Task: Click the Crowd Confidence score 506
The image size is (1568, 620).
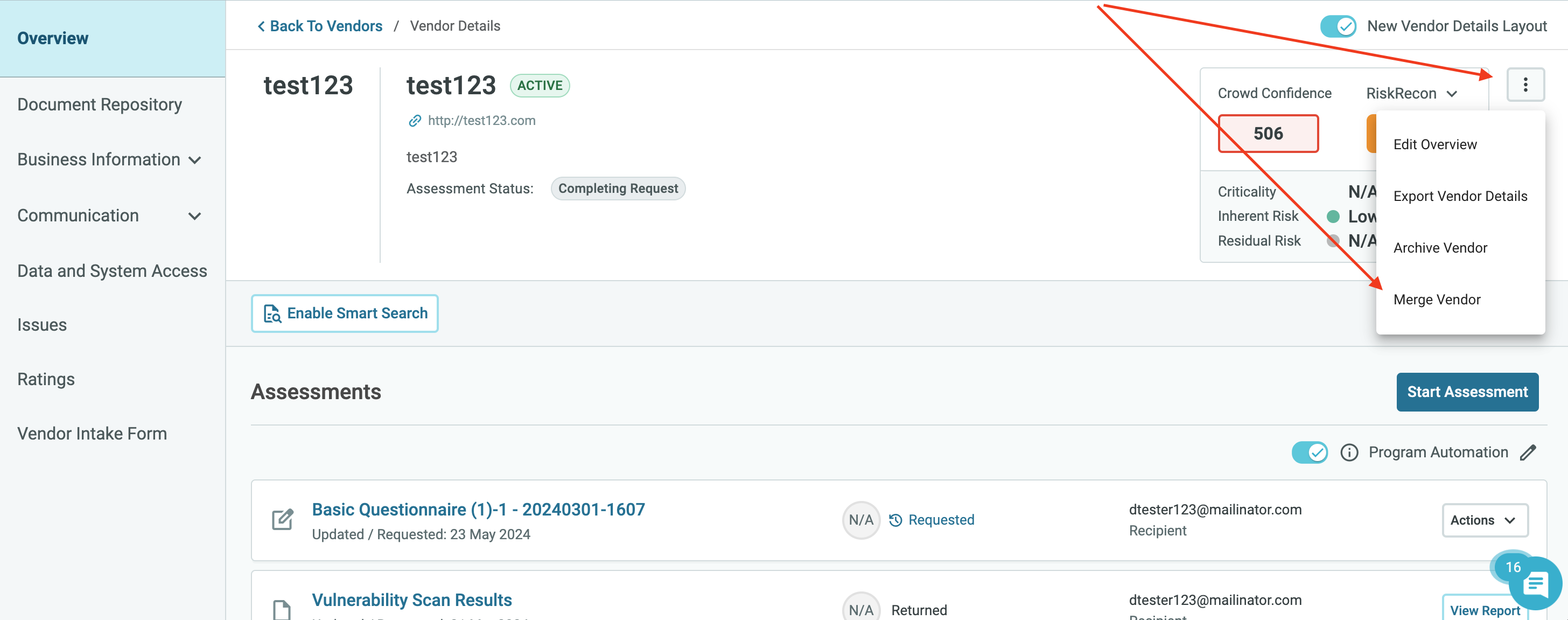Action: coord(1268,134)
